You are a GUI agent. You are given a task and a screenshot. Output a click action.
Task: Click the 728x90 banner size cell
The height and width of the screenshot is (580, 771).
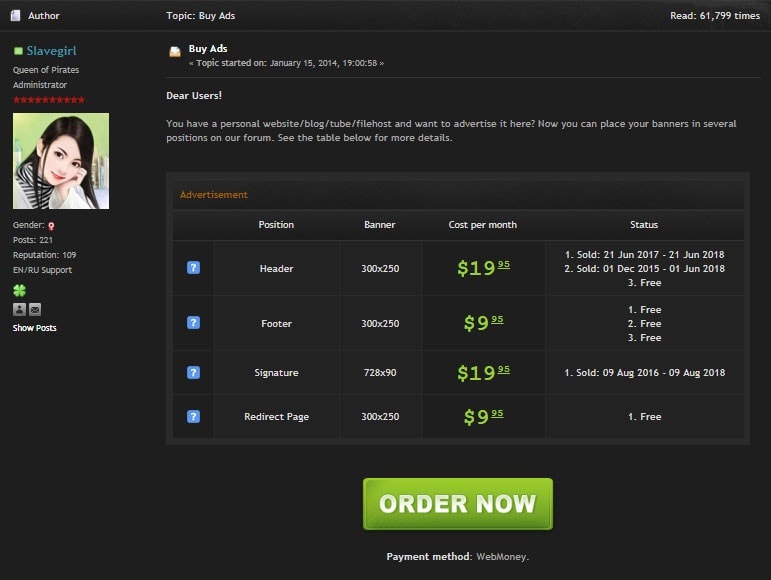click(380, 373)
